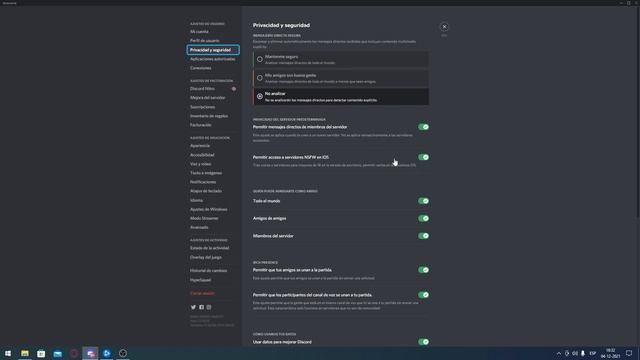Click the tray volume icon
Viewport: 640px width, 360px height.
[x=575, y=353]
